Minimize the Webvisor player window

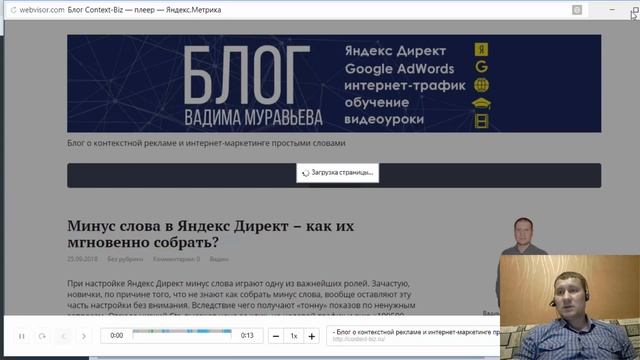[612, 9]
